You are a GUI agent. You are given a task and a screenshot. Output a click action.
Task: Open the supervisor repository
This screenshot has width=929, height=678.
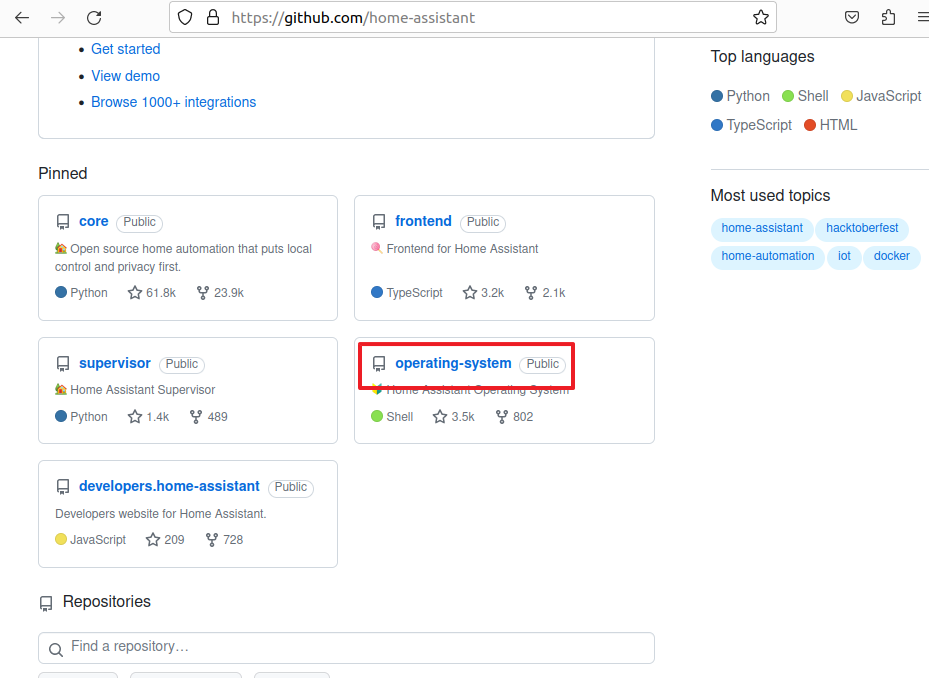click(x=115, y=363)
